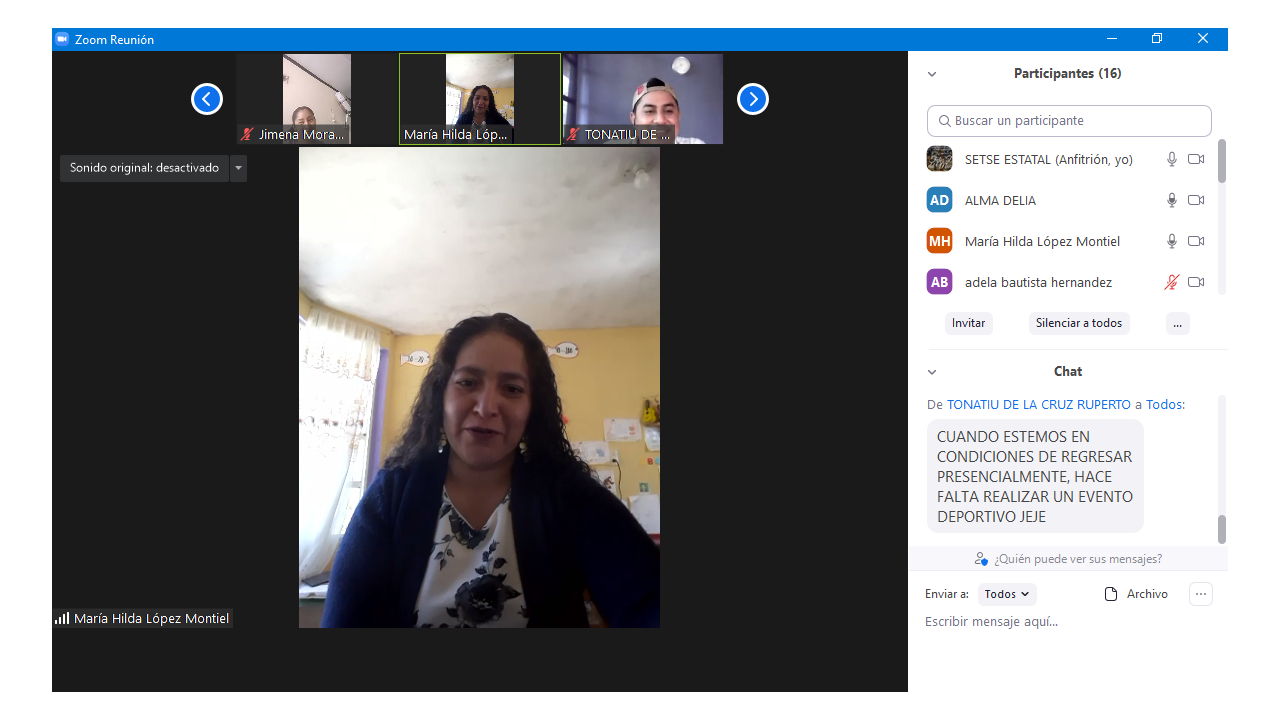Click TONATIU DE LA CRUZ RUPERTO sender link
Screen dimensions: 1280x720
(x=1039, y=405)
